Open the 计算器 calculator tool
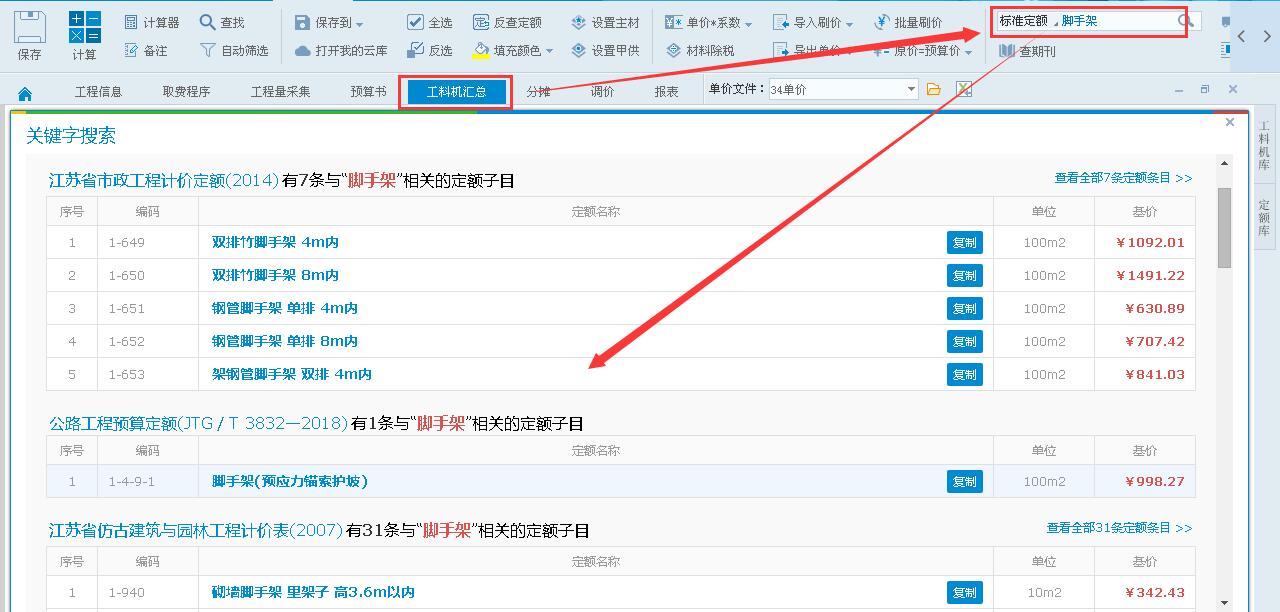The height and width of the screenshot is (612, 1280). point(152,22)
